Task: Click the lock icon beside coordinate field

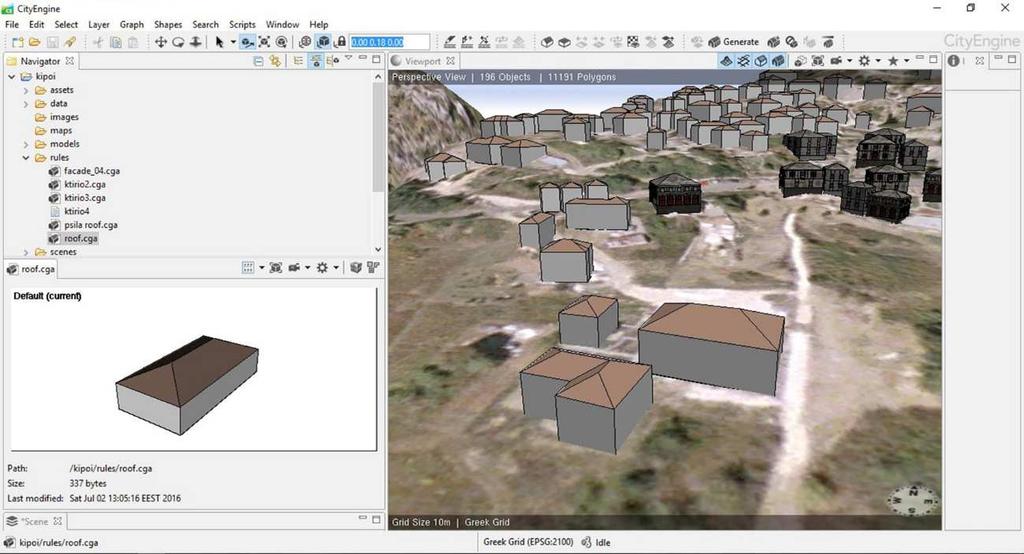Action: [340, 42]
